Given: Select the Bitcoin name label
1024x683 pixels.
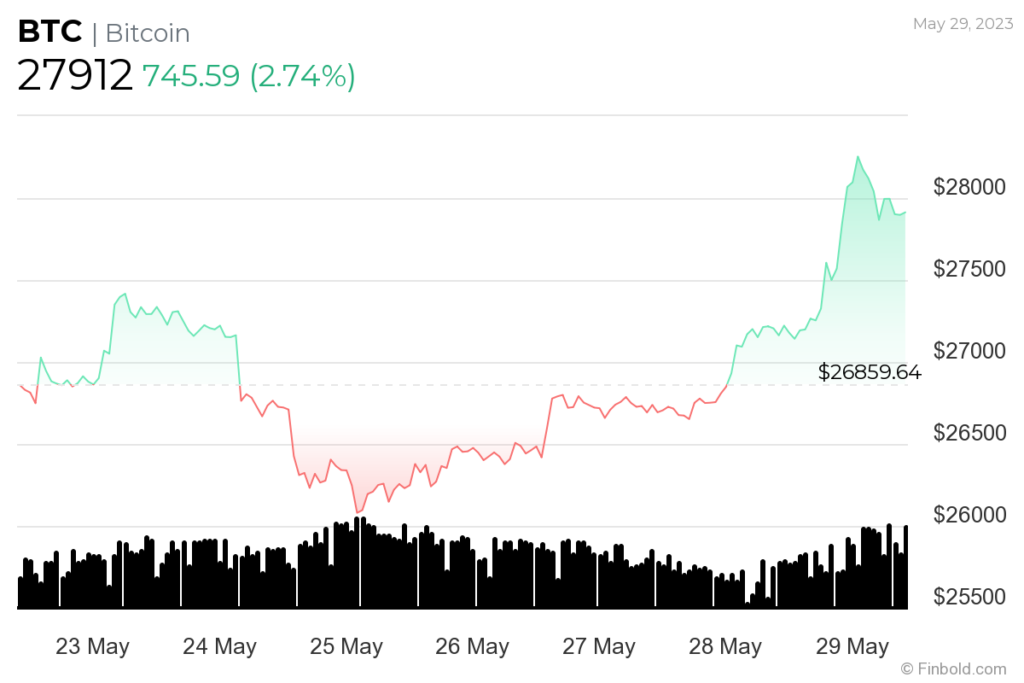Looking at the screenshot, I should (147, 33).
